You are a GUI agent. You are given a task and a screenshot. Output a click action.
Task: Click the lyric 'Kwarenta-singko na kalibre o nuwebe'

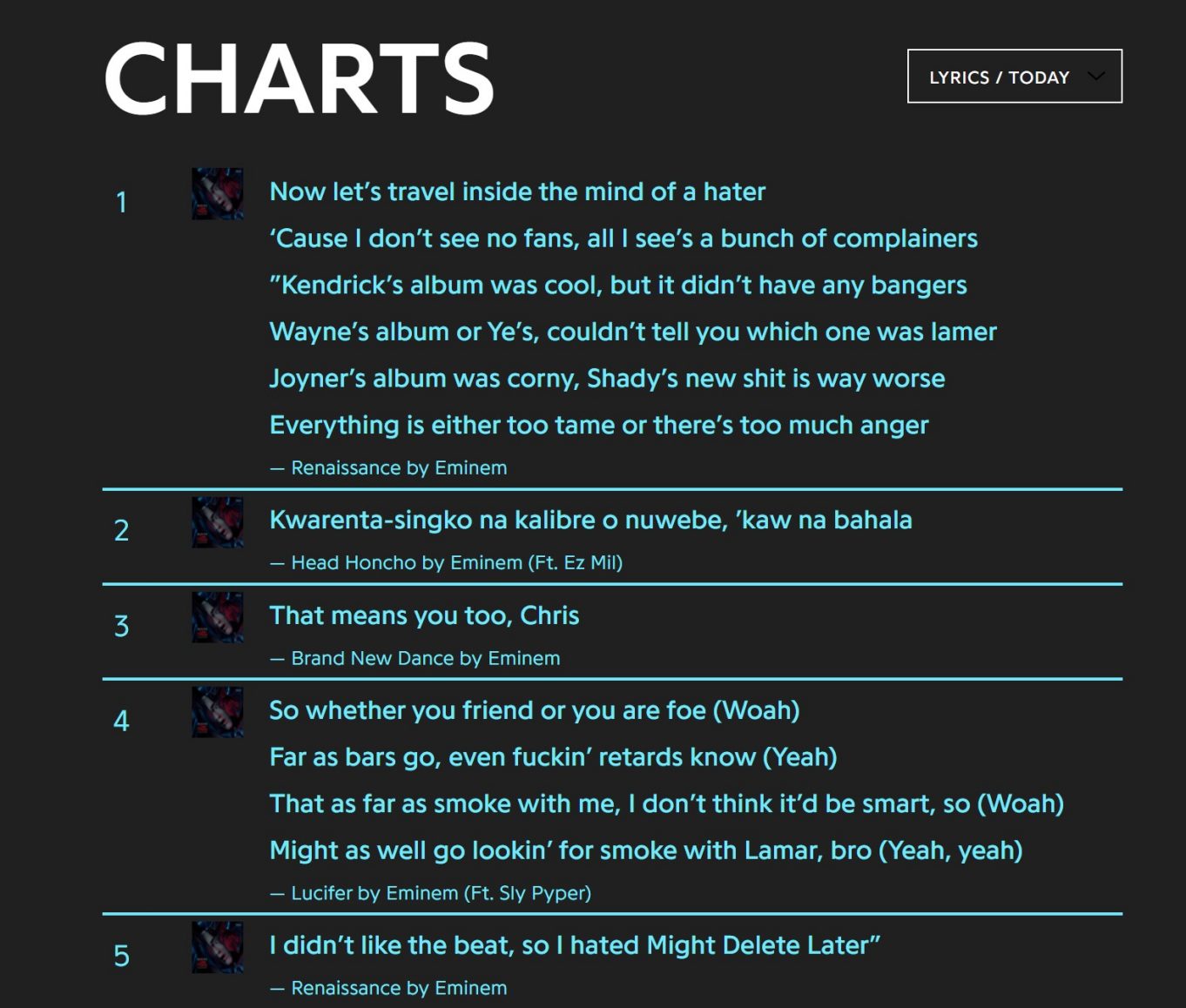(x=591, y=520)
